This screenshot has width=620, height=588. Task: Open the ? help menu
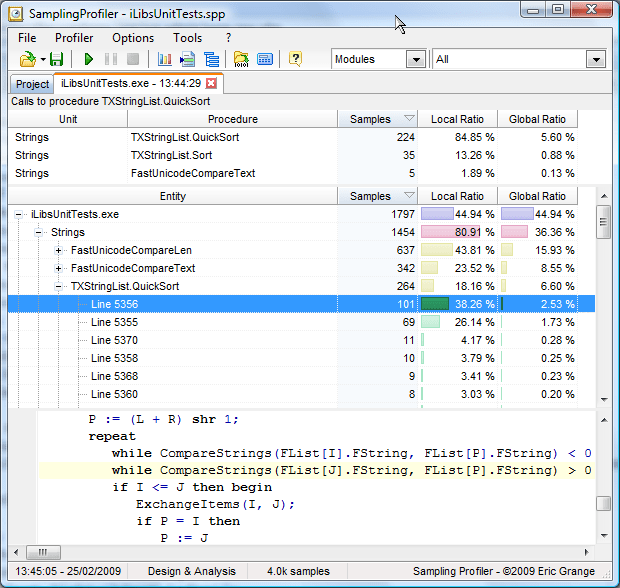pyautogui.click(x=228, y=38)
